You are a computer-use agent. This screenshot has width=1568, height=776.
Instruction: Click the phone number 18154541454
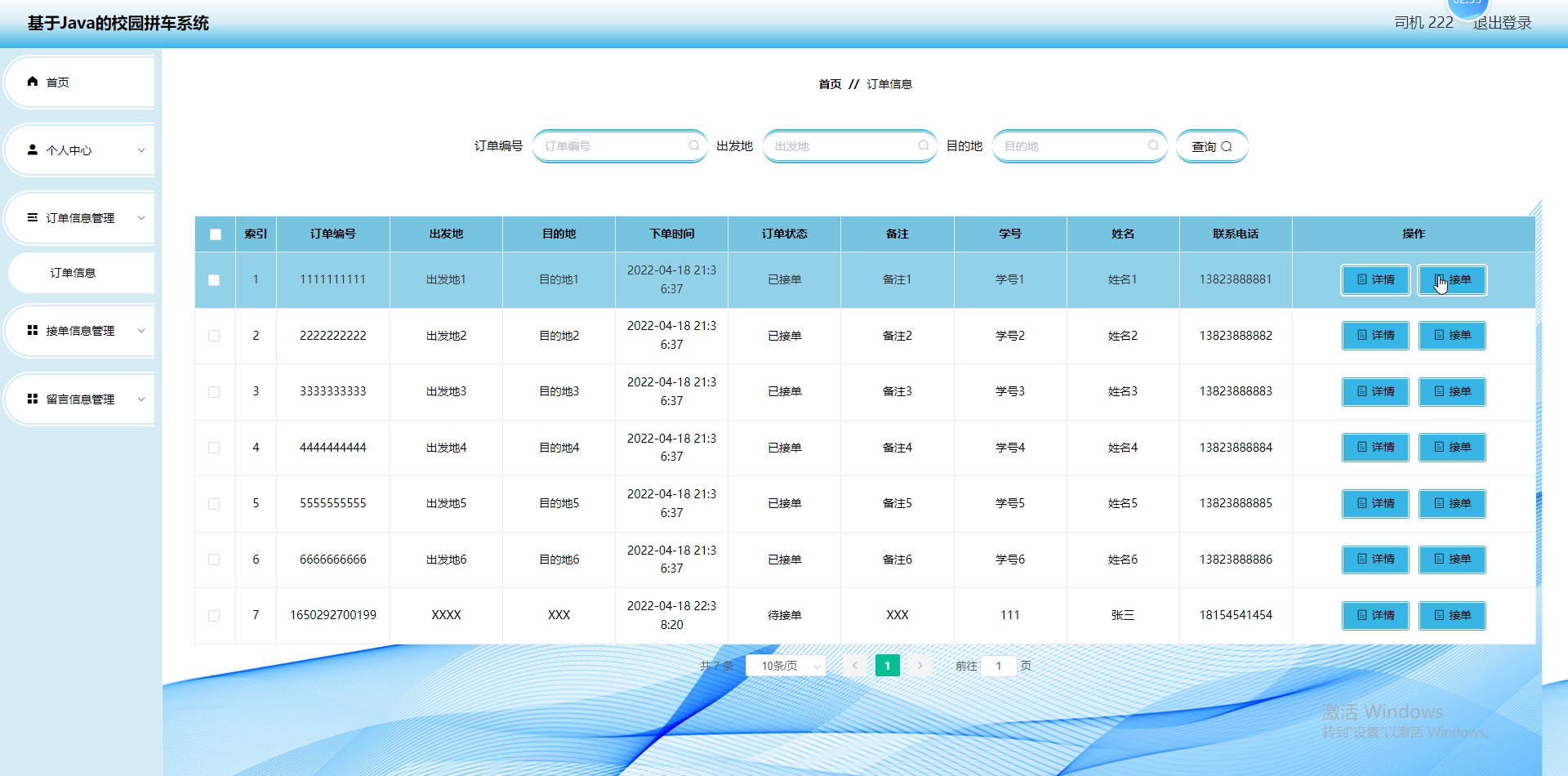(x=1236, y=615)
